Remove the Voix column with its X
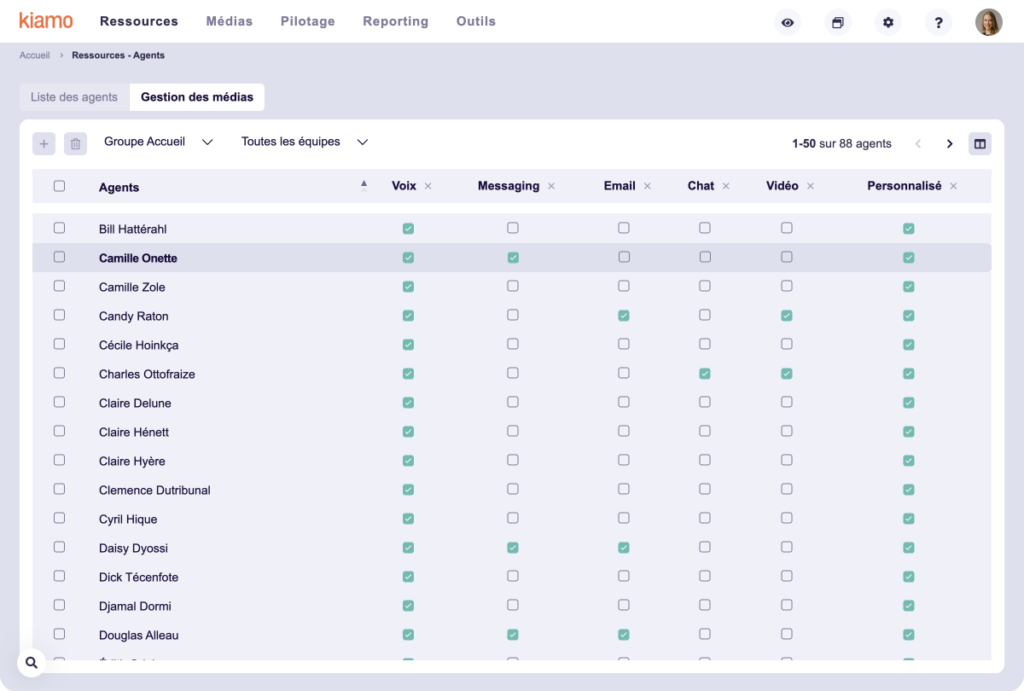The width and height of the screenshot is (1024, 691). (428, 186)
